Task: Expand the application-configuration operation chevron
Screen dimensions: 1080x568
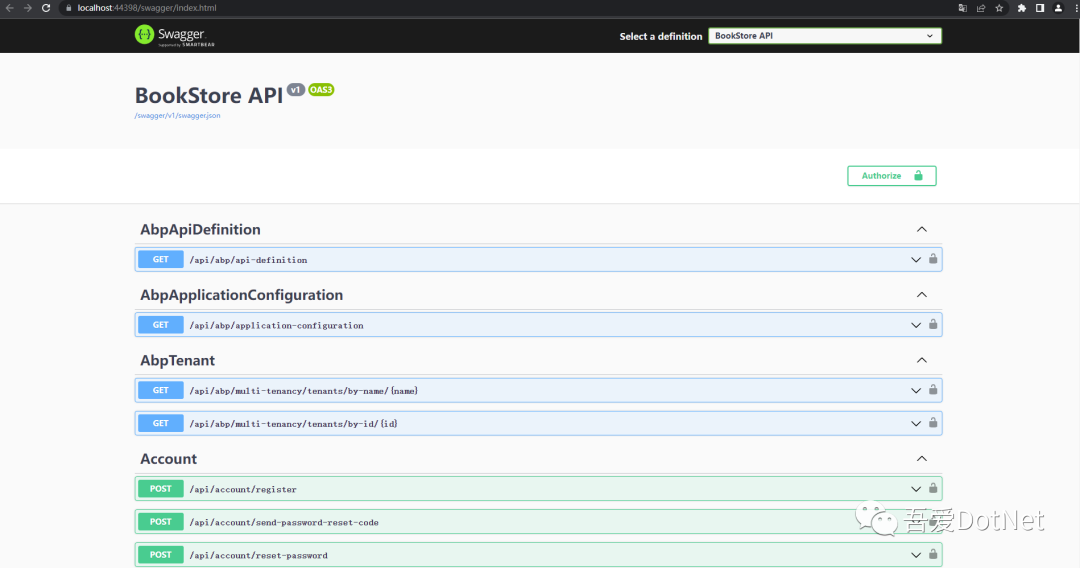Action: pyautogui.click(x=915, y=325)
